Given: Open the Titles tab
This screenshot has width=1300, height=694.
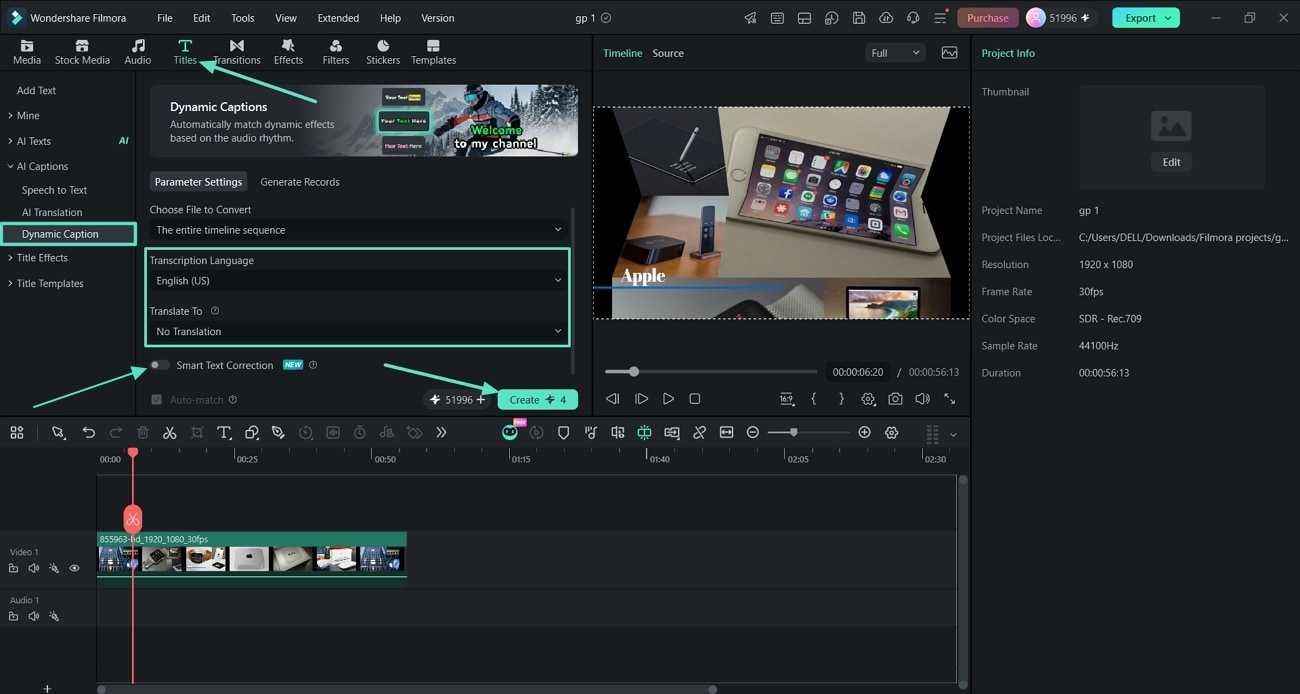Looking at the screenshot, I should [185, 52].
